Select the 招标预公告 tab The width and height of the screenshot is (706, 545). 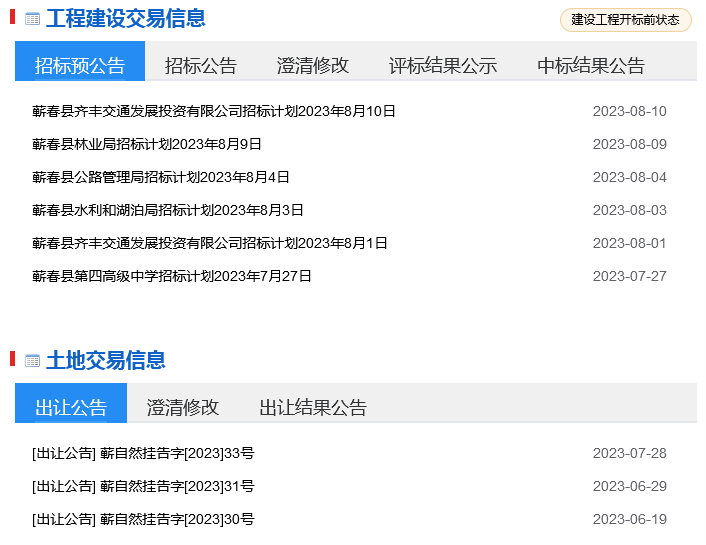80,61
